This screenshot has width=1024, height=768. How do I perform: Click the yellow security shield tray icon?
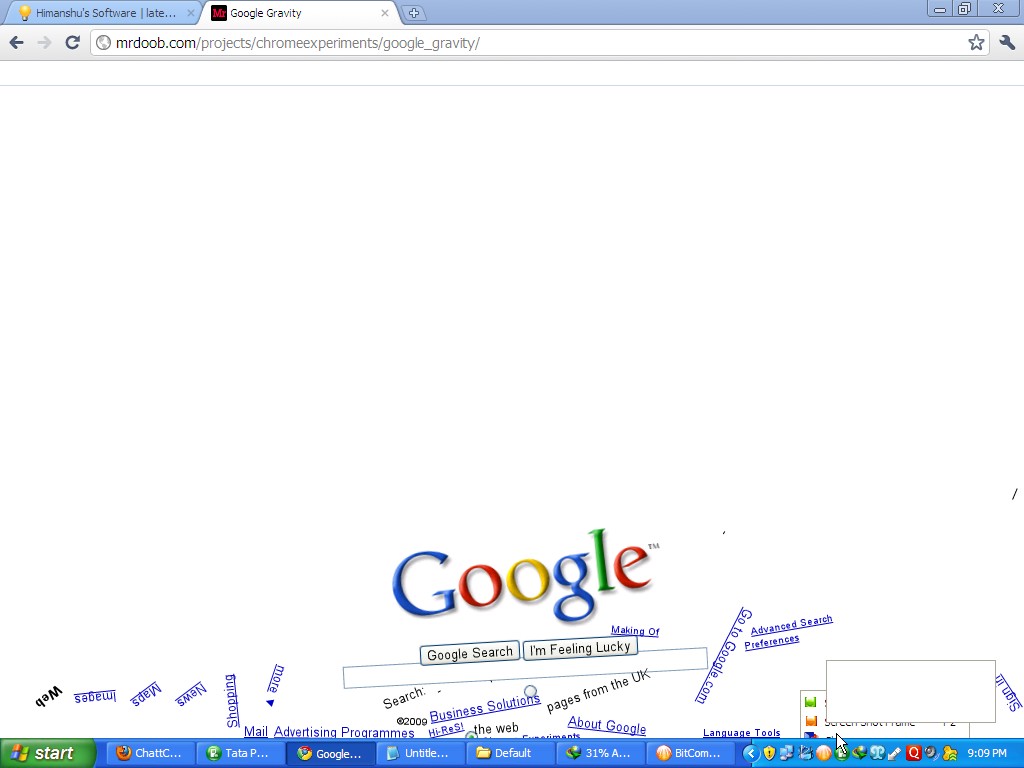click(x=769, y=754)
